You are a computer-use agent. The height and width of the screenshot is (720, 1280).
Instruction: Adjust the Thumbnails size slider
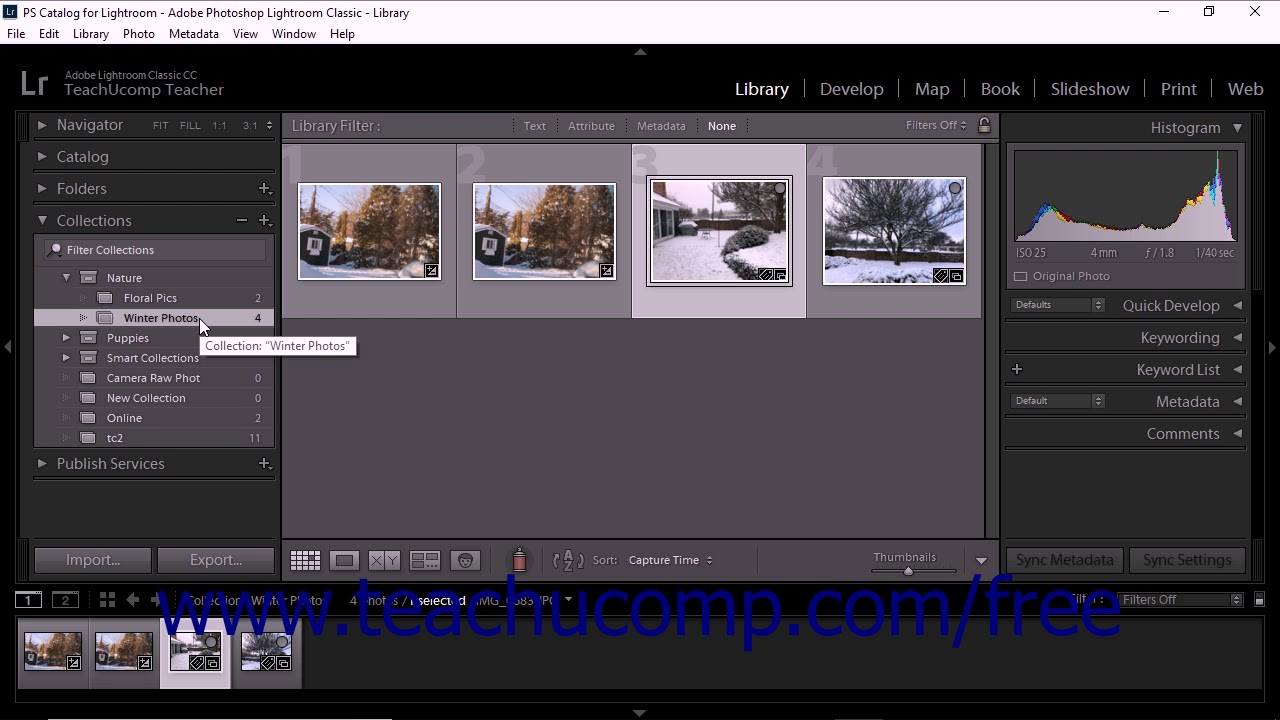908,571
